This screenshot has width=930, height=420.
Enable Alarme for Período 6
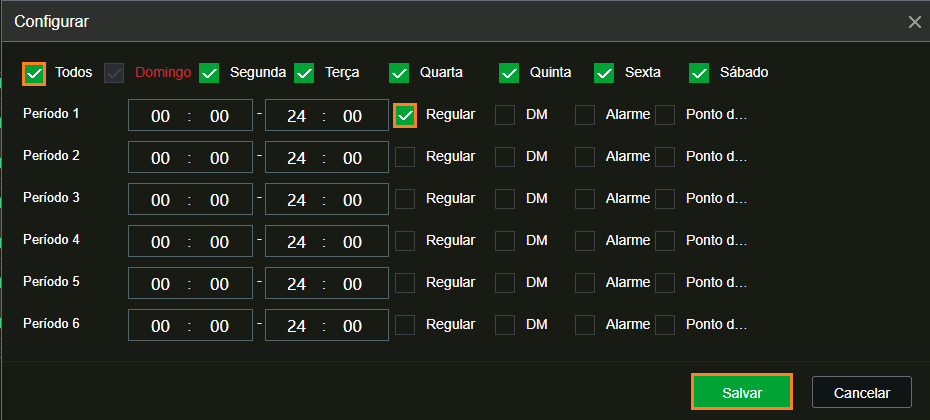[585, 325]
